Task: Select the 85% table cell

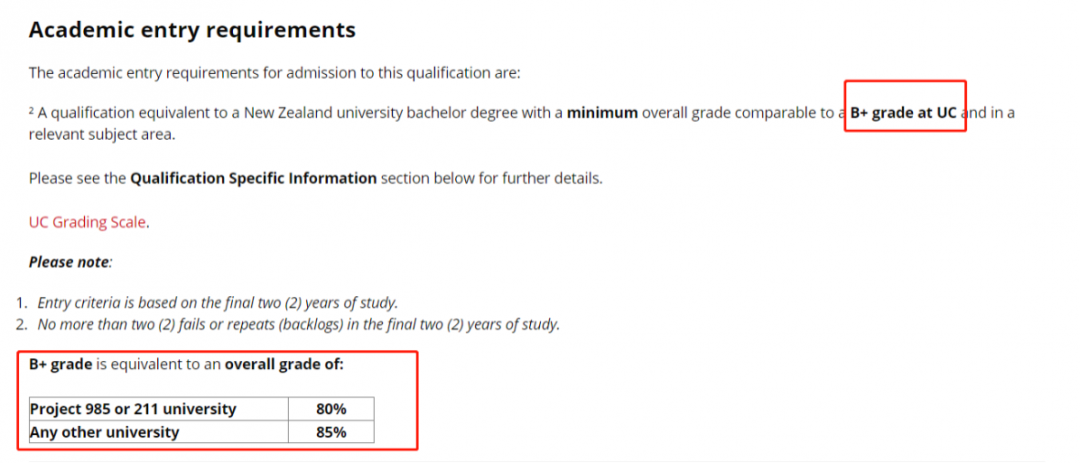Action: pyautogui.click(x=331, y=432)
